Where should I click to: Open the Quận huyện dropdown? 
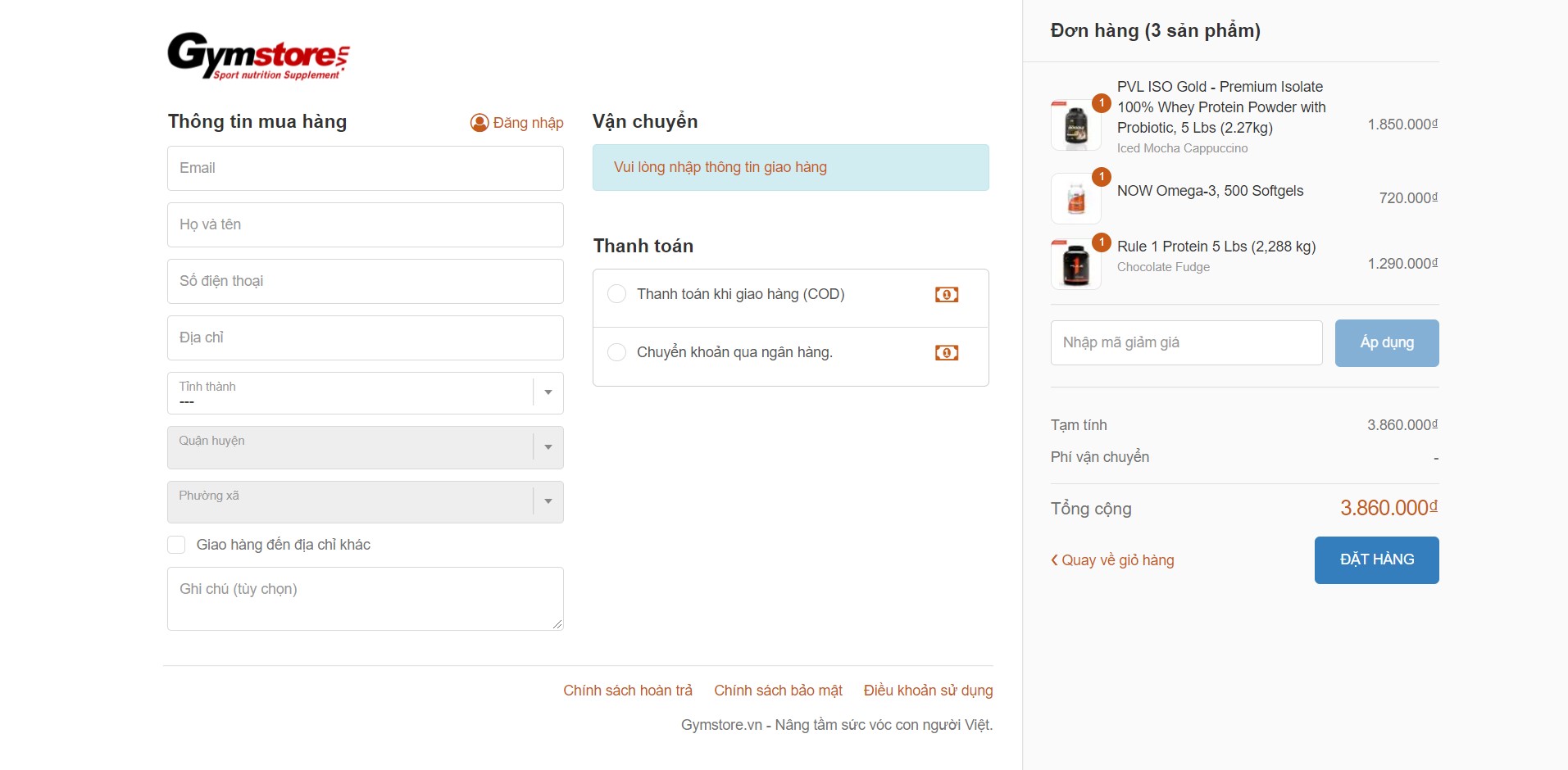(x=366, y=447)
